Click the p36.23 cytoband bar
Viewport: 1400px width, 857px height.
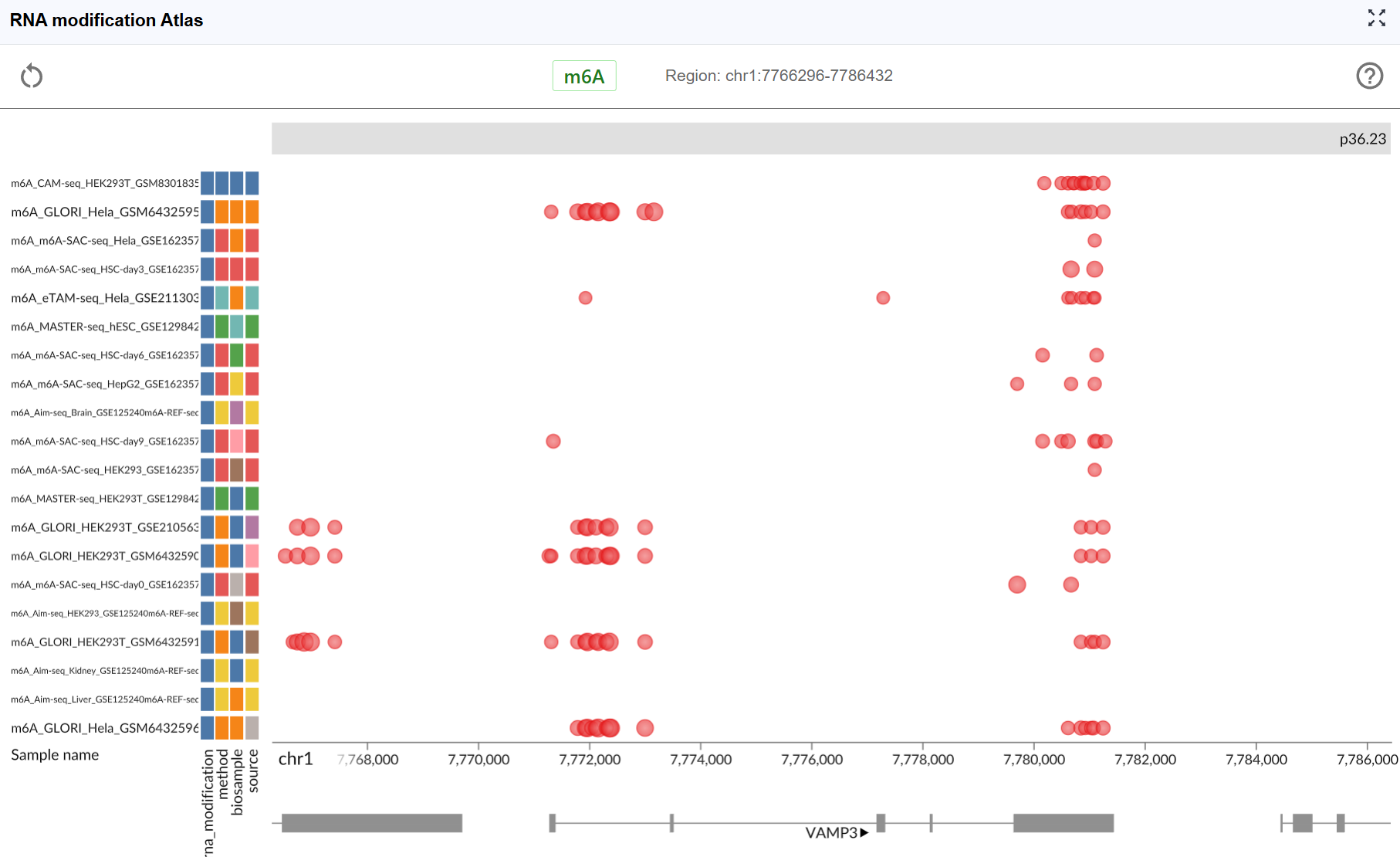[830, 138]
